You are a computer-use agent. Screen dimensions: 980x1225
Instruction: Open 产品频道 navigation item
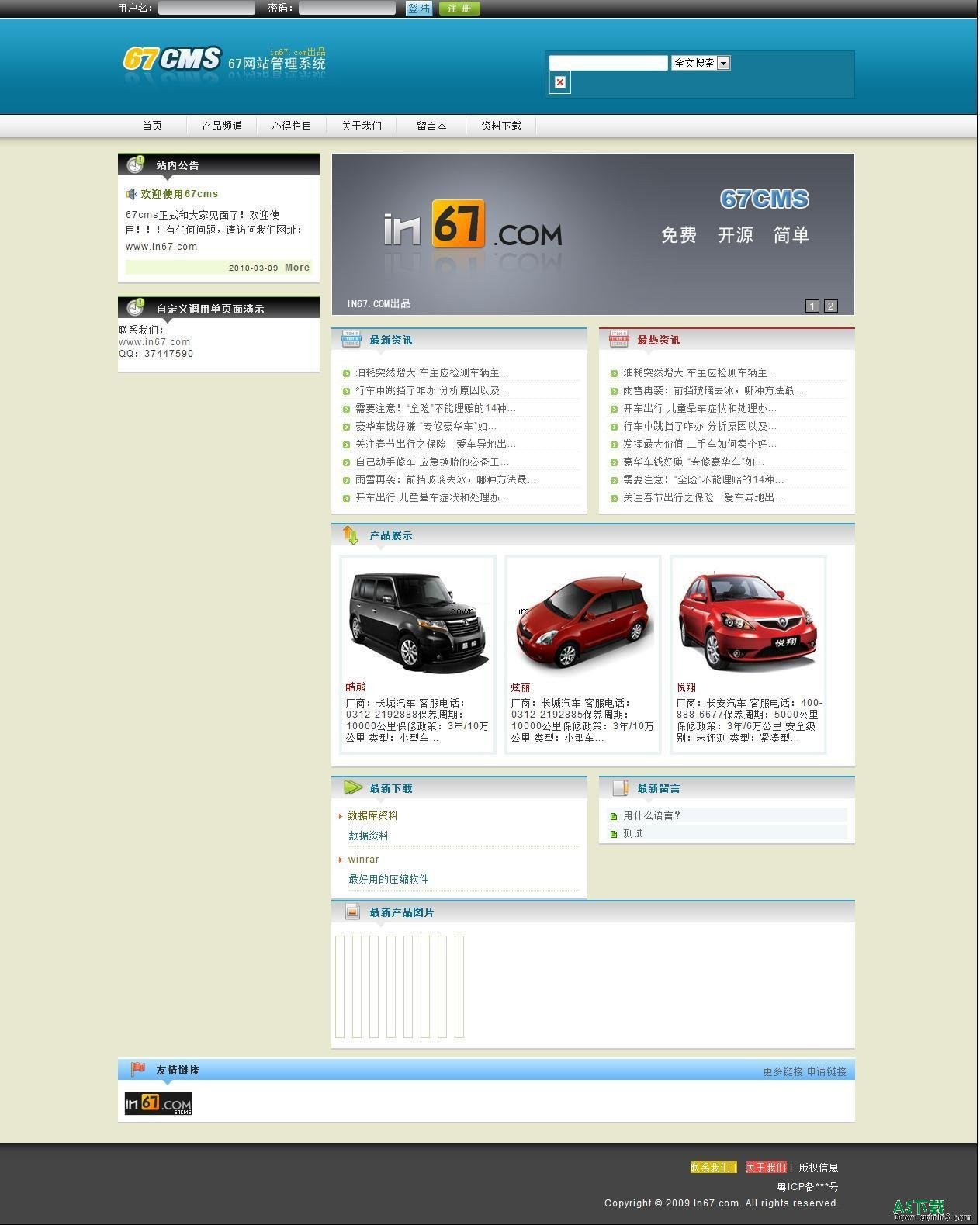[222, 126]
